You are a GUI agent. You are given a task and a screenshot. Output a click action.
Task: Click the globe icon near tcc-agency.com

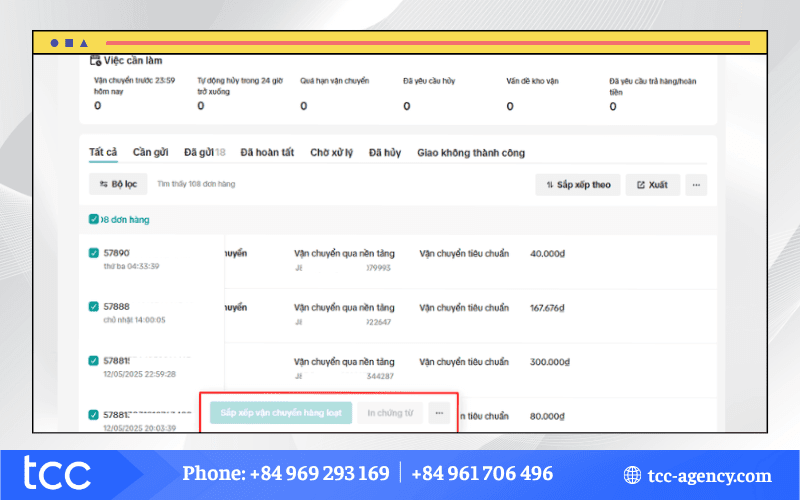click(632, 476)
